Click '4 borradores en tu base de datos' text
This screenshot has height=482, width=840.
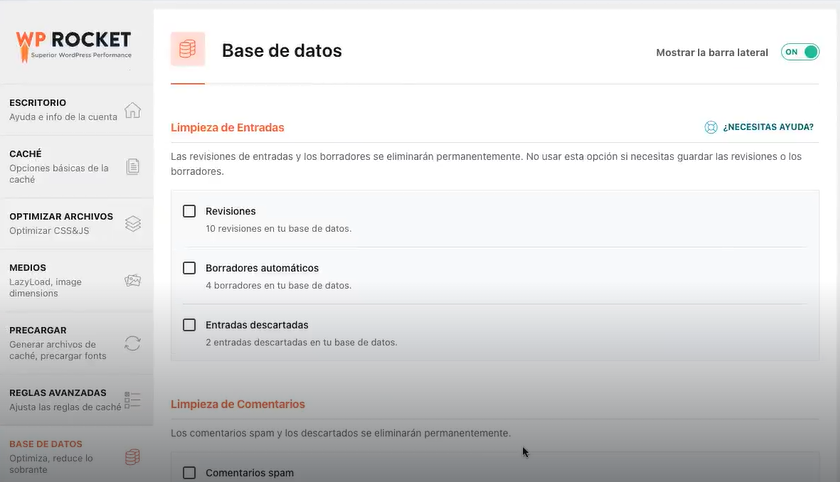[279, 285]
